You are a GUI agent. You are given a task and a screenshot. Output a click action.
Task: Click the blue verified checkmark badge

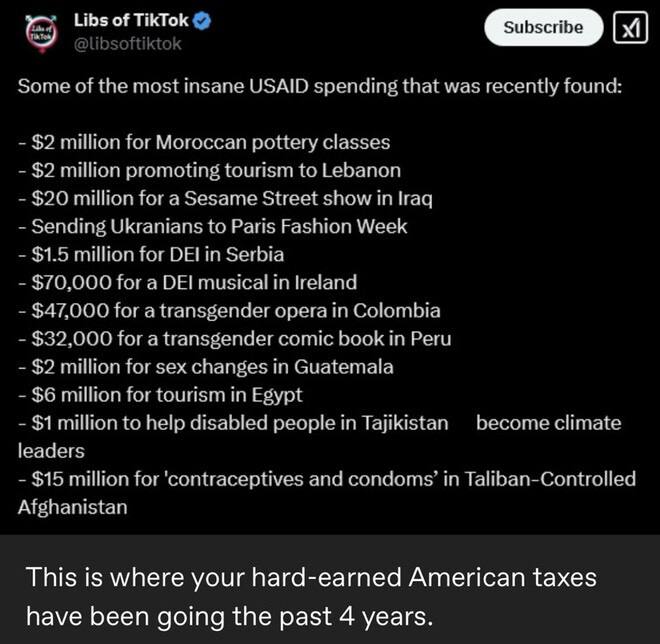(200, 21)
